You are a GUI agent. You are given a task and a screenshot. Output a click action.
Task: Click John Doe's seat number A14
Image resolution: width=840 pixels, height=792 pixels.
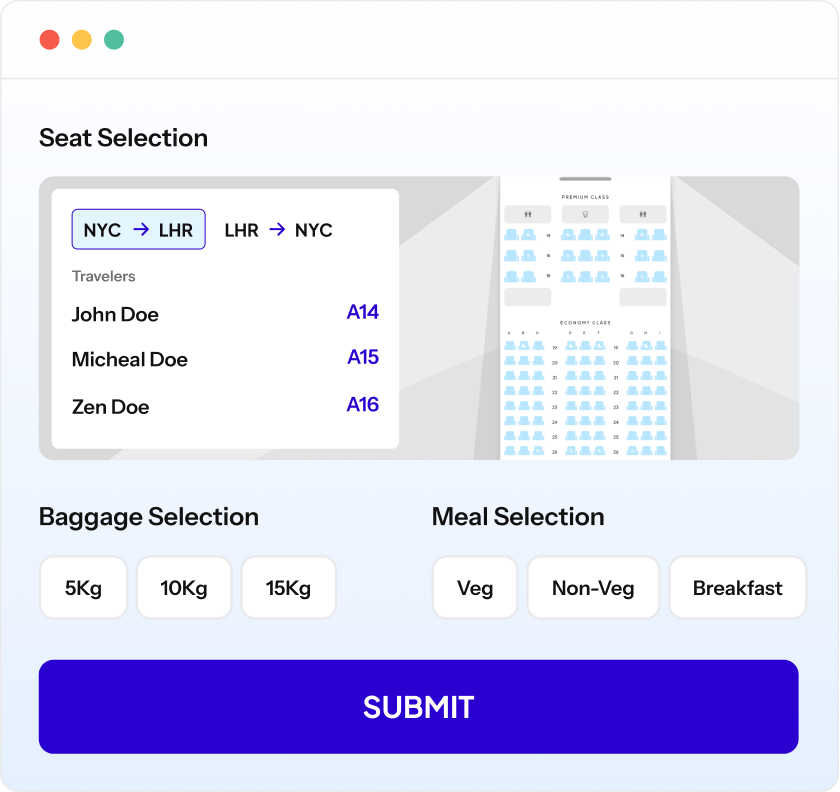pyautogui.click(x=363, y=313)
